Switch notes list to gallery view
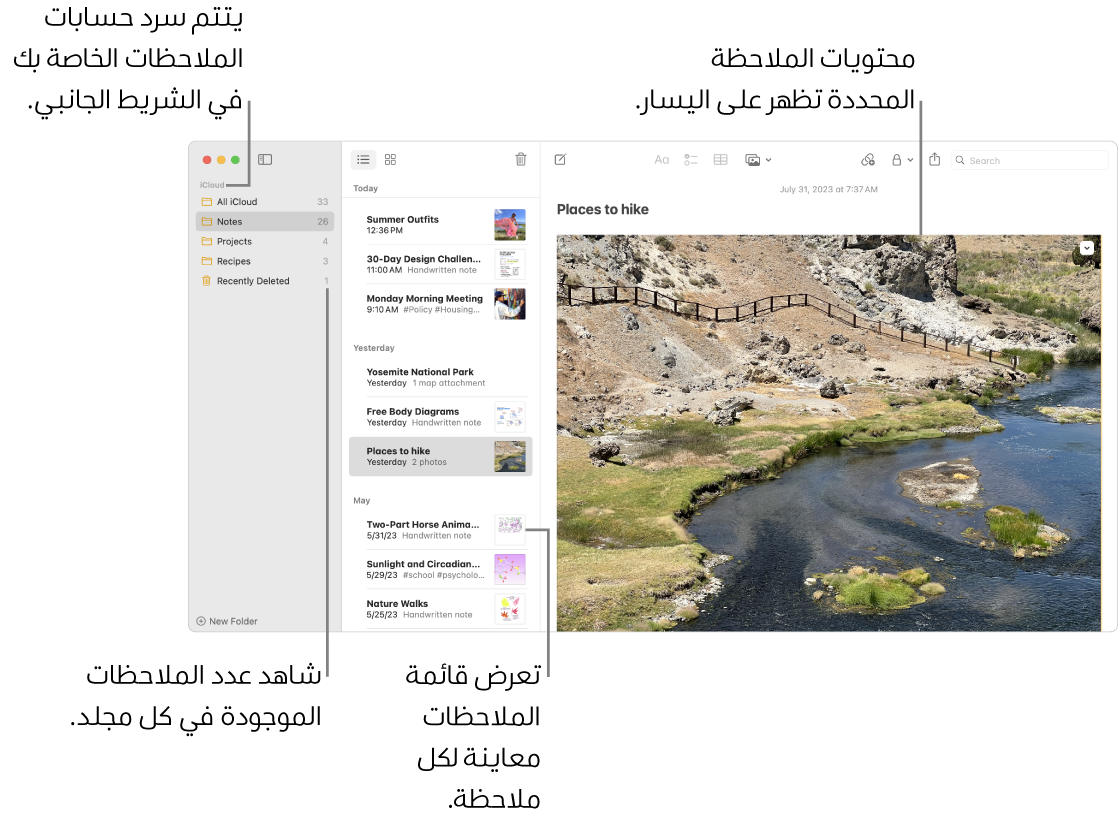This screenshot has width=1120, height=822. click(390, 159)
